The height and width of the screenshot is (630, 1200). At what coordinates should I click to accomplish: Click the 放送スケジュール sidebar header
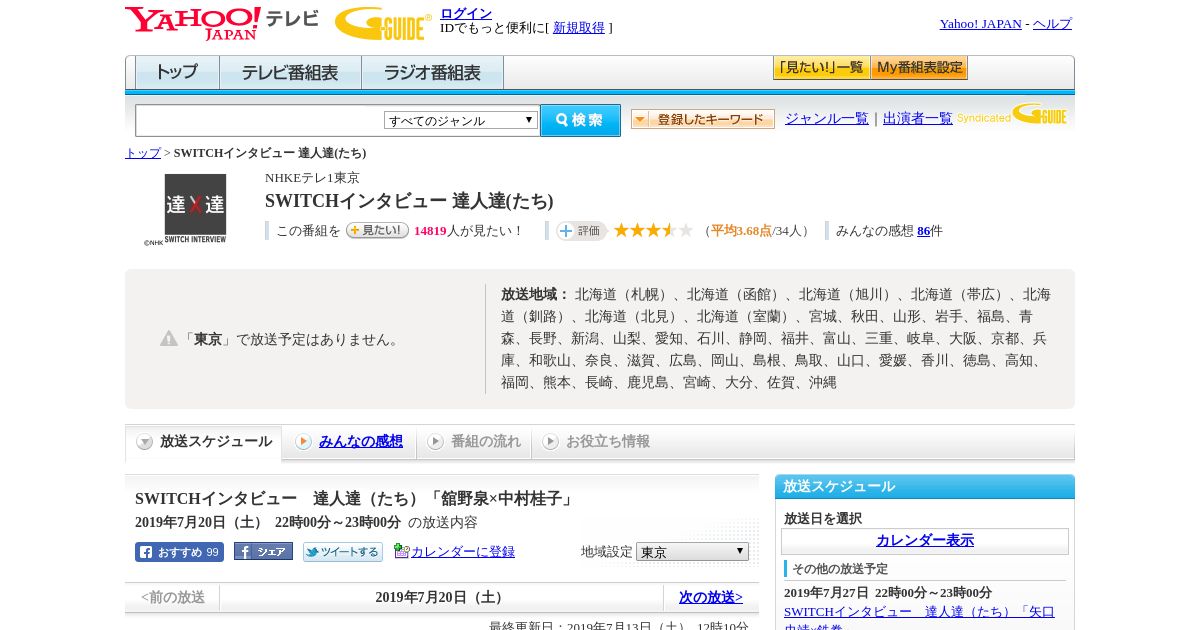point(925,487)
